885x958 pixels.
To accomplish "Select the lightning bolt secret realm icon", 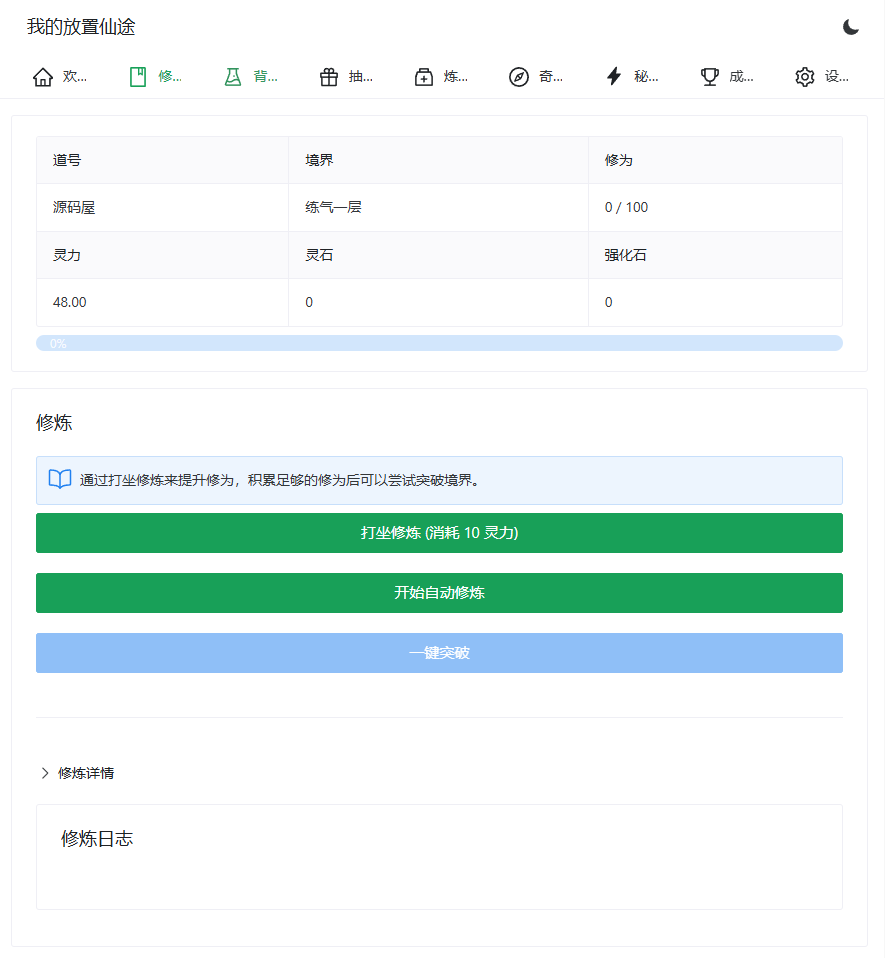I will pos(614,77).
